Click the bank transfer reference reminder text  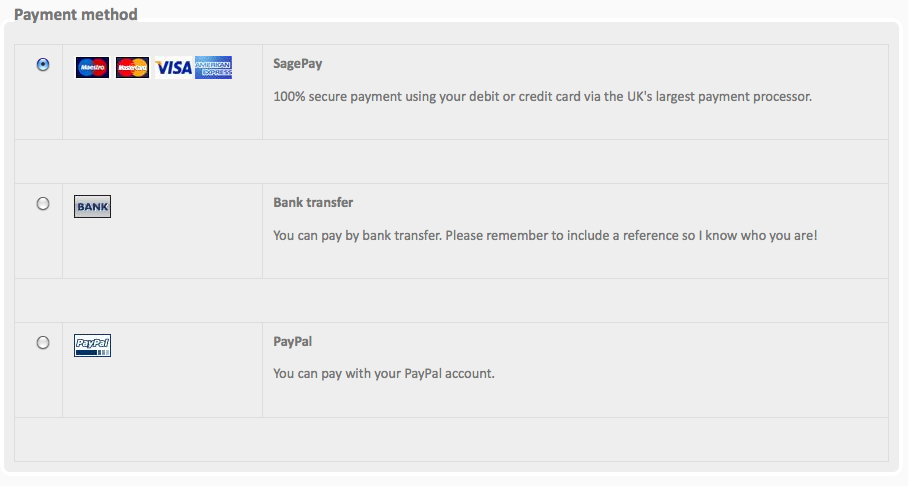[x=545, y=235]
